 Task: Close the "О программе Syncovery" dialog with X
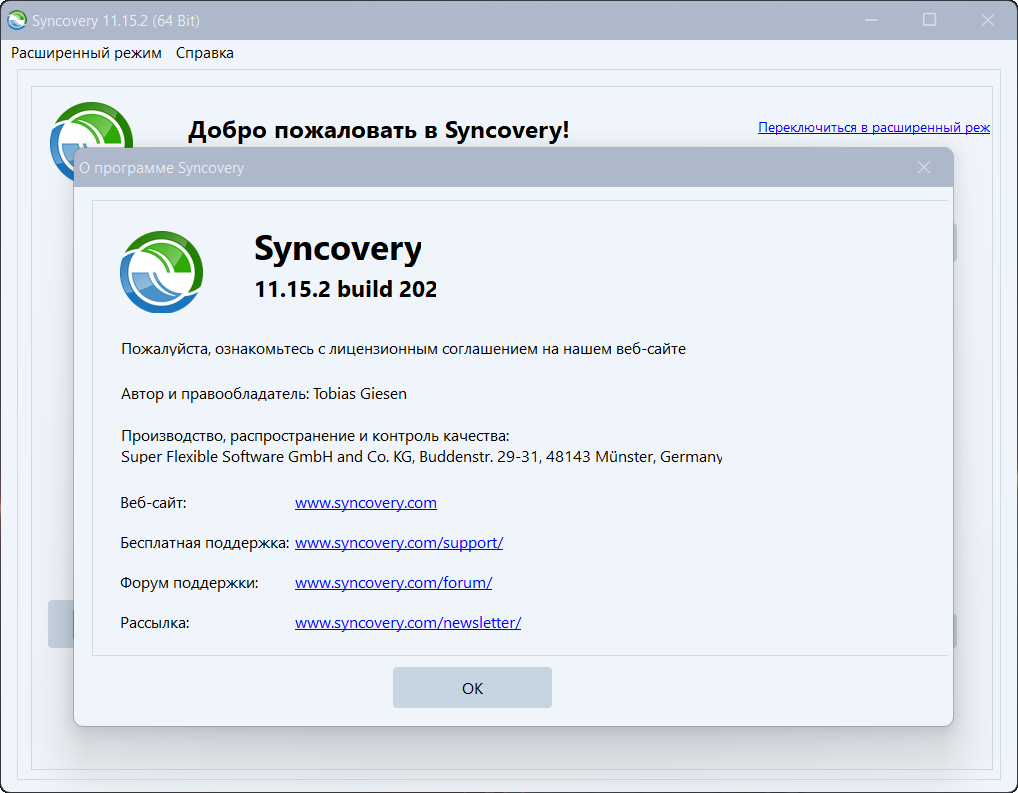[924, 168]
